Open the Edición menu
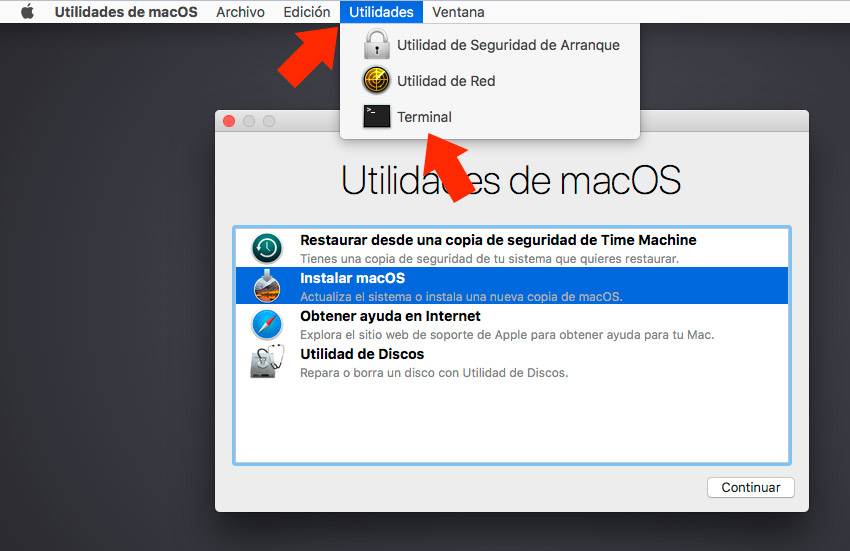 click(x=306, y=12)
